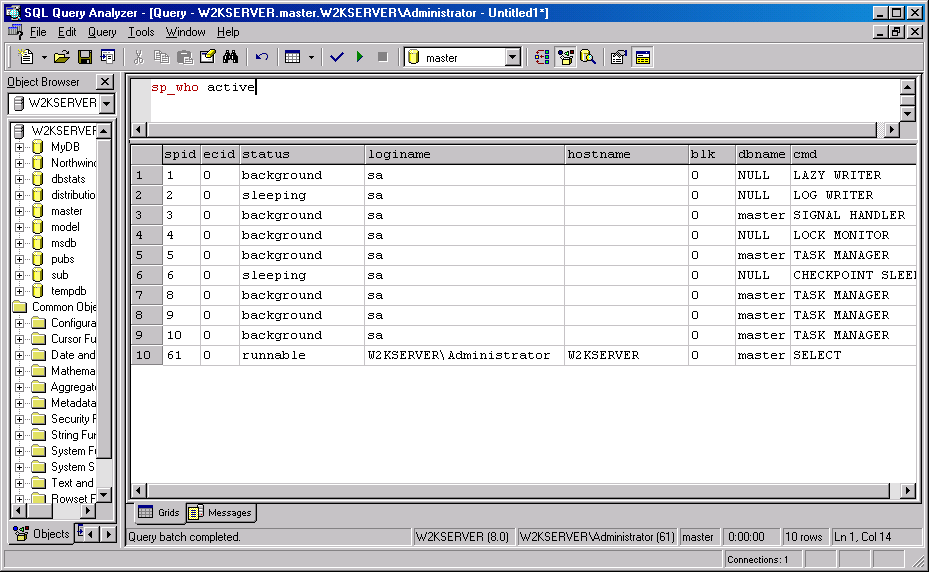The height and width of the screenshot is (572, 929).
Task: Click the Undo arrow icon
Action: [262, 58]
